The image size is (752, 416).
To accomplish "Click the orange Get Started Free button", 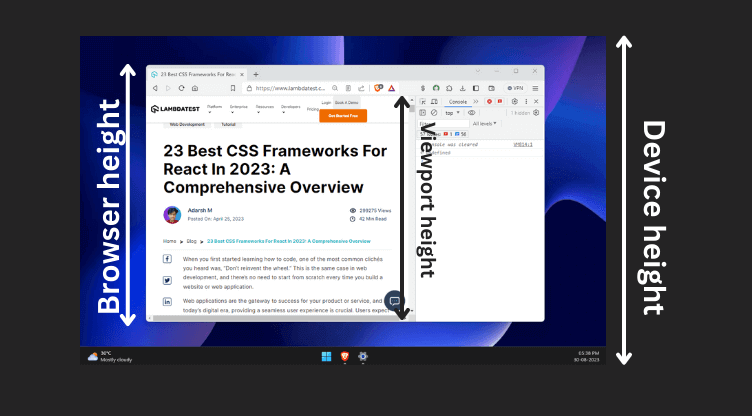I will pyautogui.click(x=343, y=116).
